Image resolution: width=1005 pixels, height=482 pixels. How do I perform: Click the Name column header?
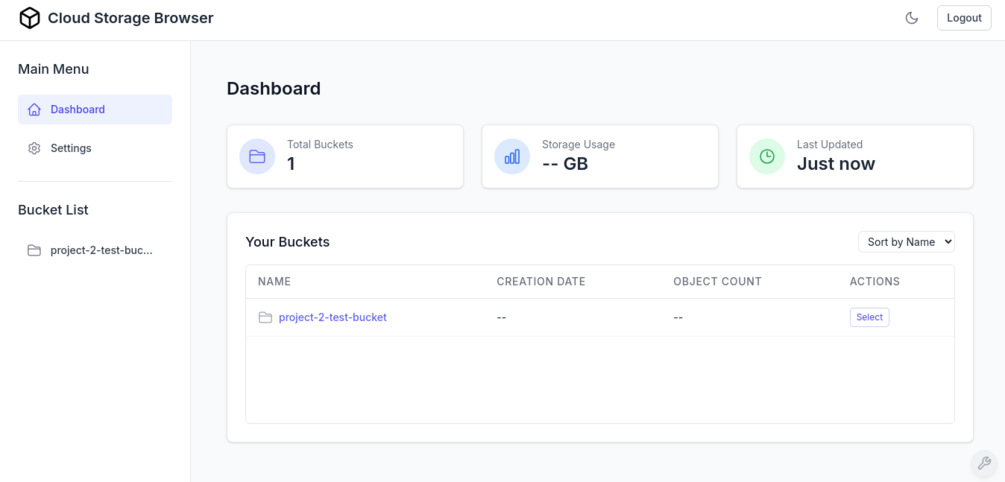(x=274, y=281)
